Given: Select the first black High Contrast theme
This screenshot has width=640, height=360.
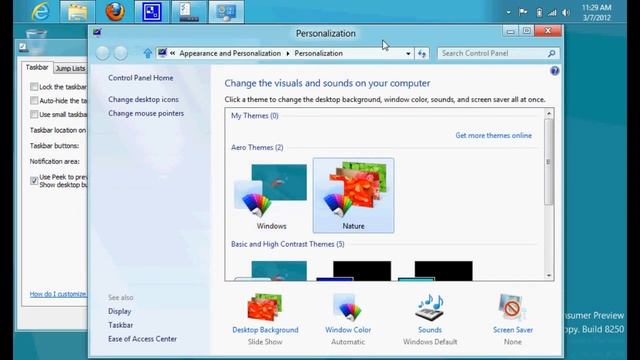Looking at the screenshot, I should point(353,270).
